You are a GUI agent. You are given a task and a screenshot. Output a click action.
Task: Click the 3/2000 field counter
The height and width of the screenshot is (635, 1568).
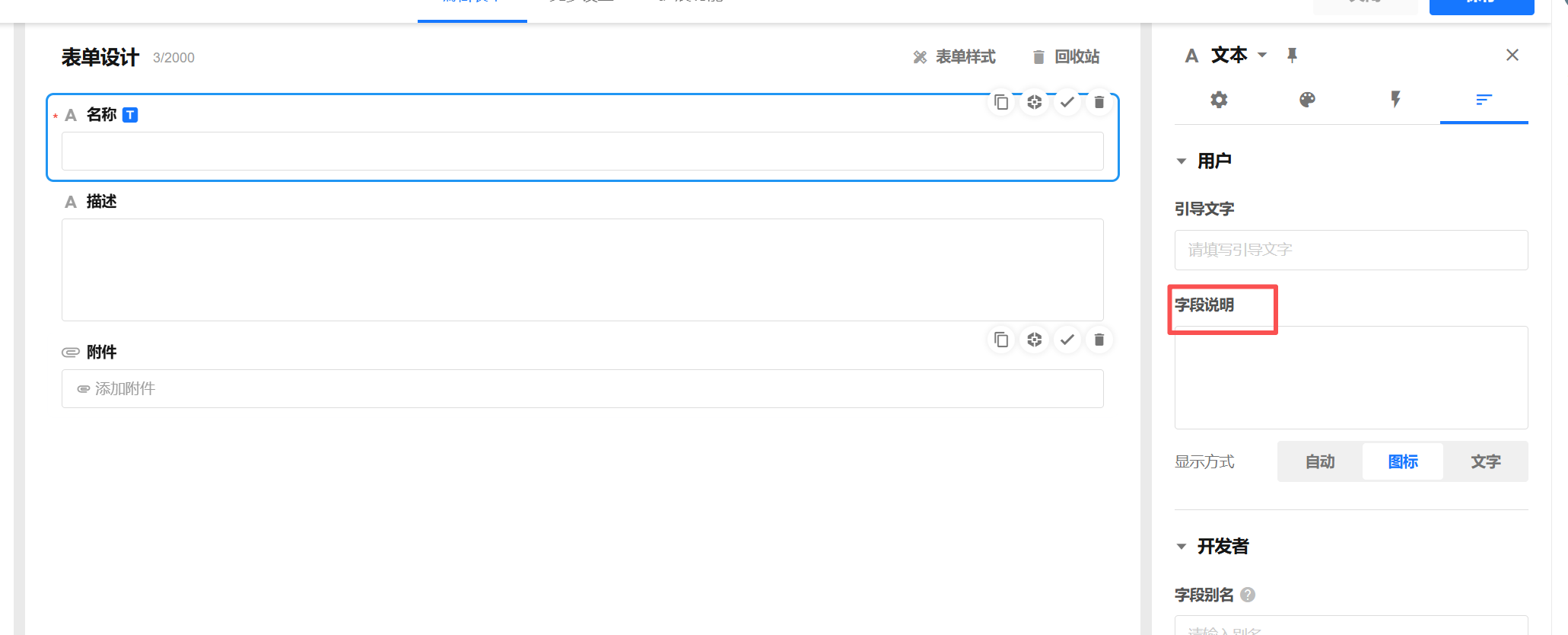(173, 58)
